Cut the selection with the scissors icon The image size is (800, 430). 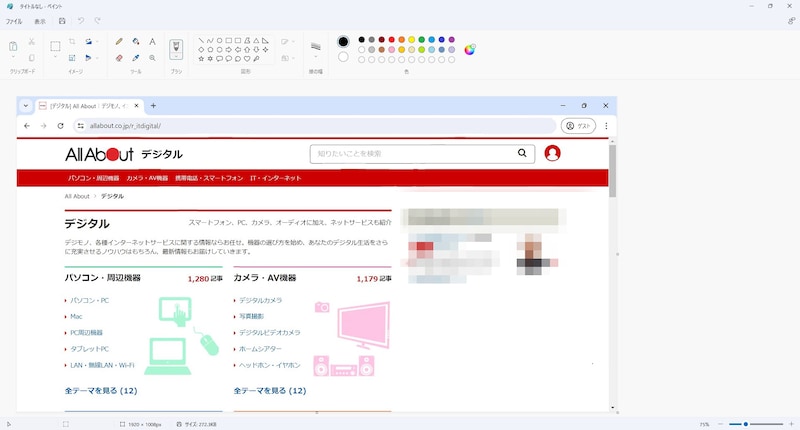(32, 41)
